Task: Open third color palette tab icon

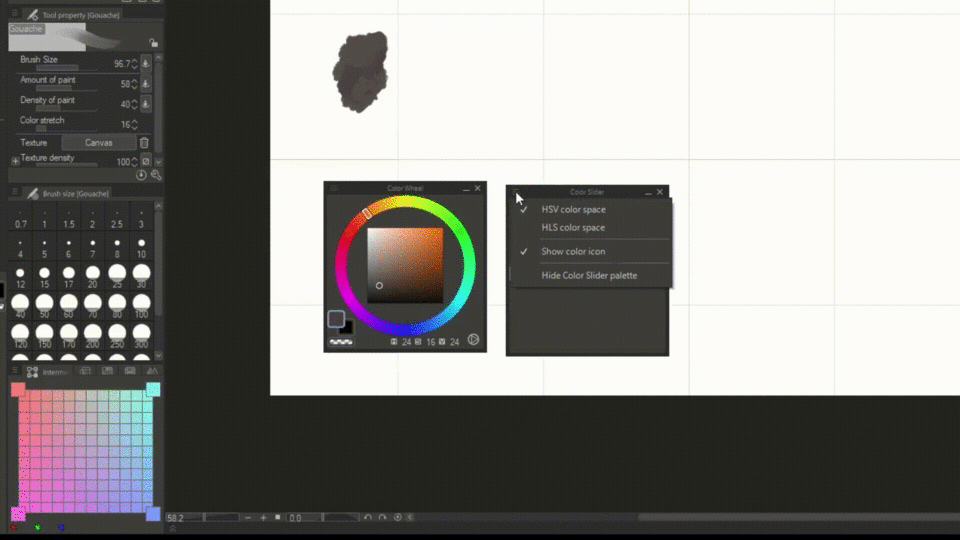Action: point(107,371)
